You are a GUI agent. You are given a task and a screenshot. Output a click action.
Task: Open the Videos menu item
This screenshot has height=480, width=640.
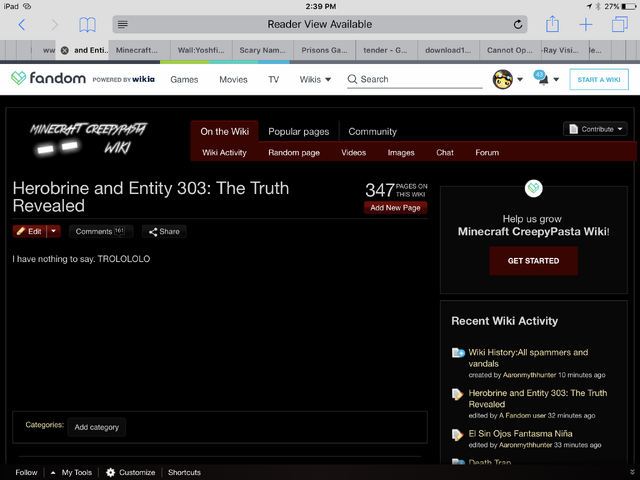point(353,153)
